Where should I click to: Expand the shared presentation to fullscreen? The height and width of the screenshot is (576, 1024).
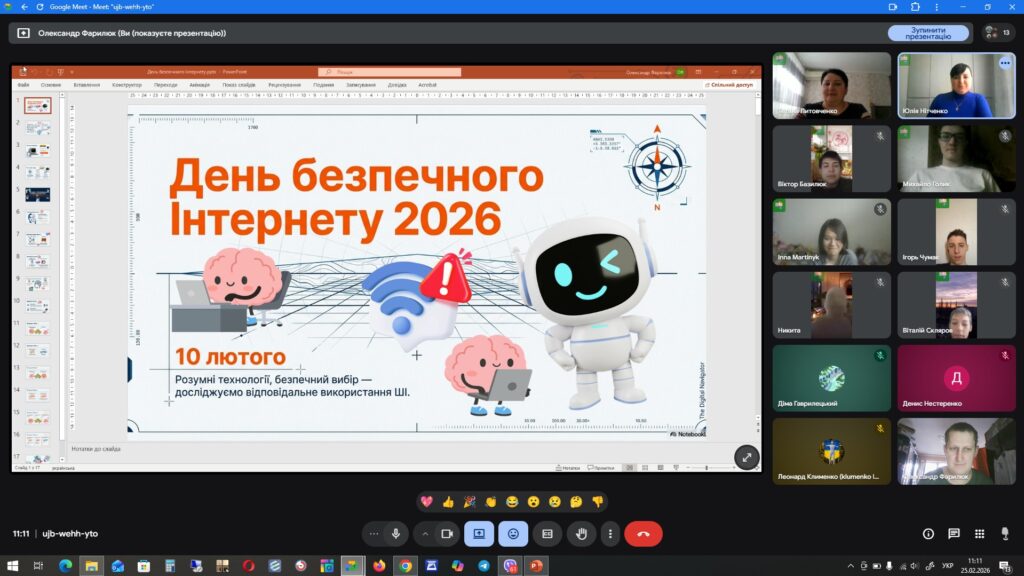746,457
